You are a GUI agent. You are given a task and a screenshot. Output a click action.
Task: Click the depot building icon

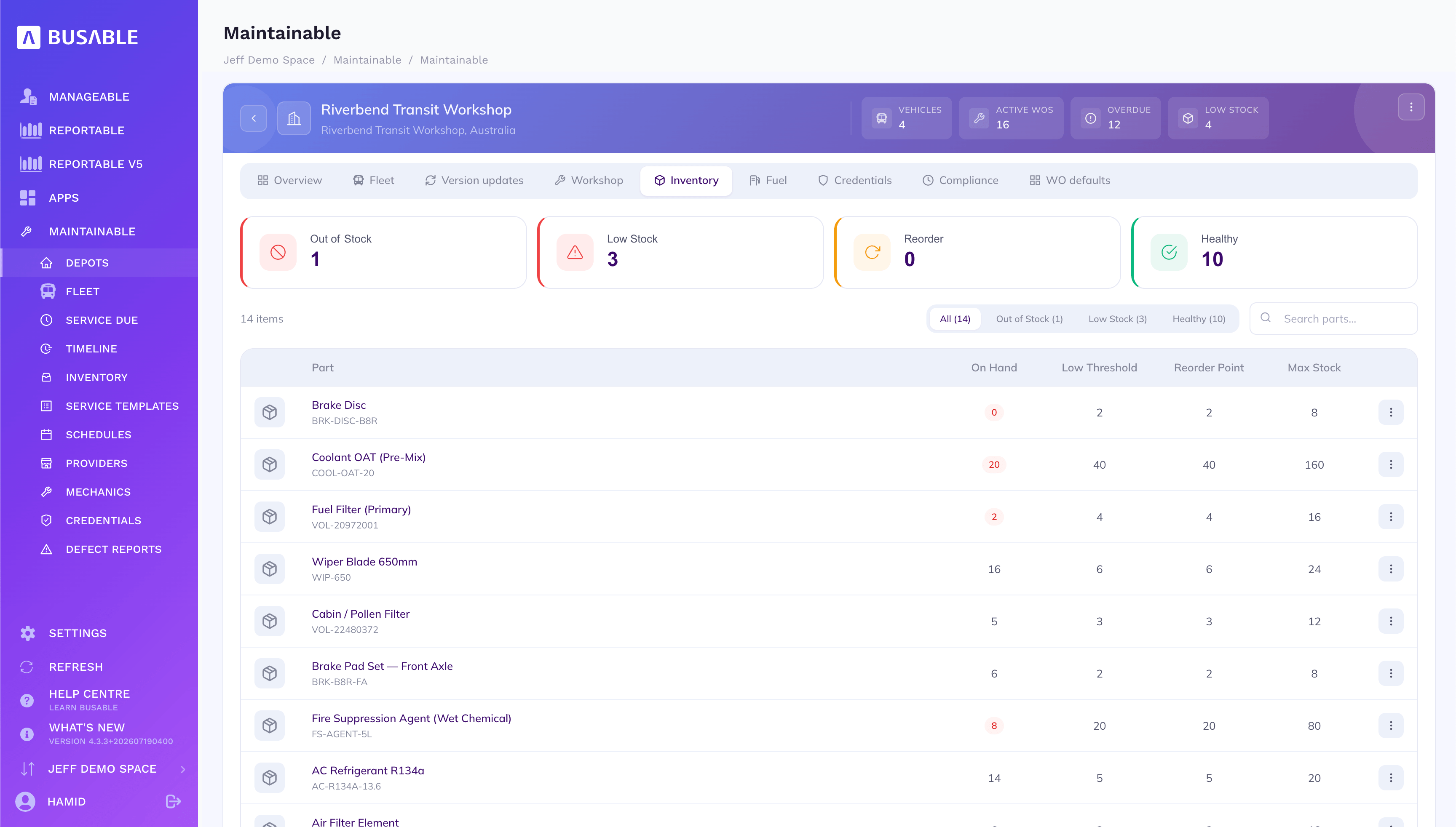click(294, 118)
